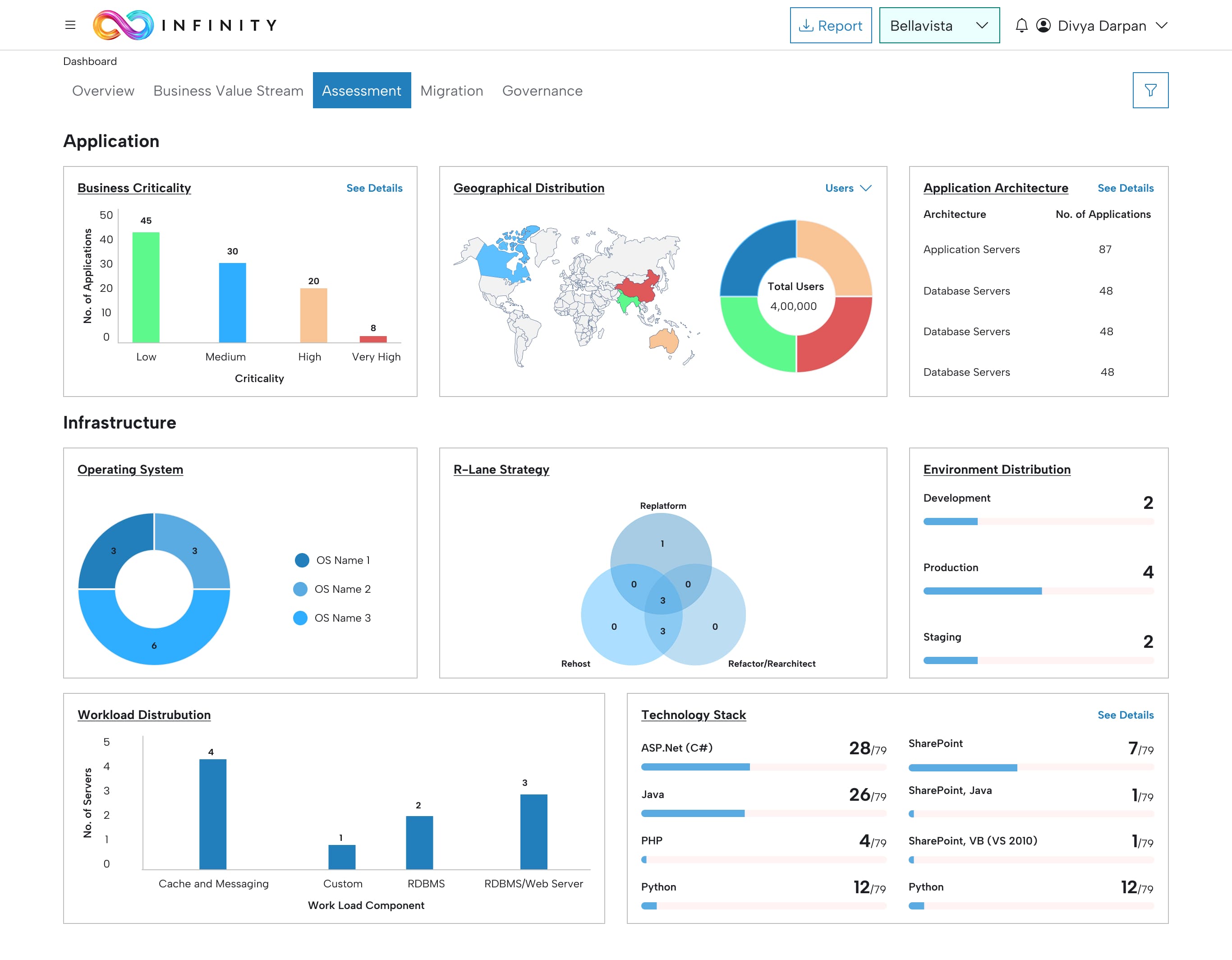The width and height of the screenshot is (1232, 960).
Task: Click the green Low criticality bar
Action: coord(146,287)
